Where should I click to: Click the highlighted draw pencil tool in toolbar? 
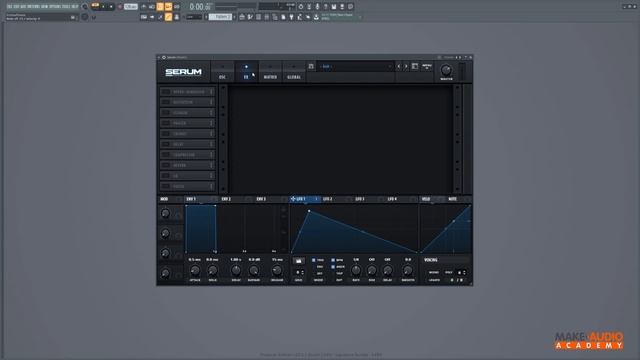(168, 17)
